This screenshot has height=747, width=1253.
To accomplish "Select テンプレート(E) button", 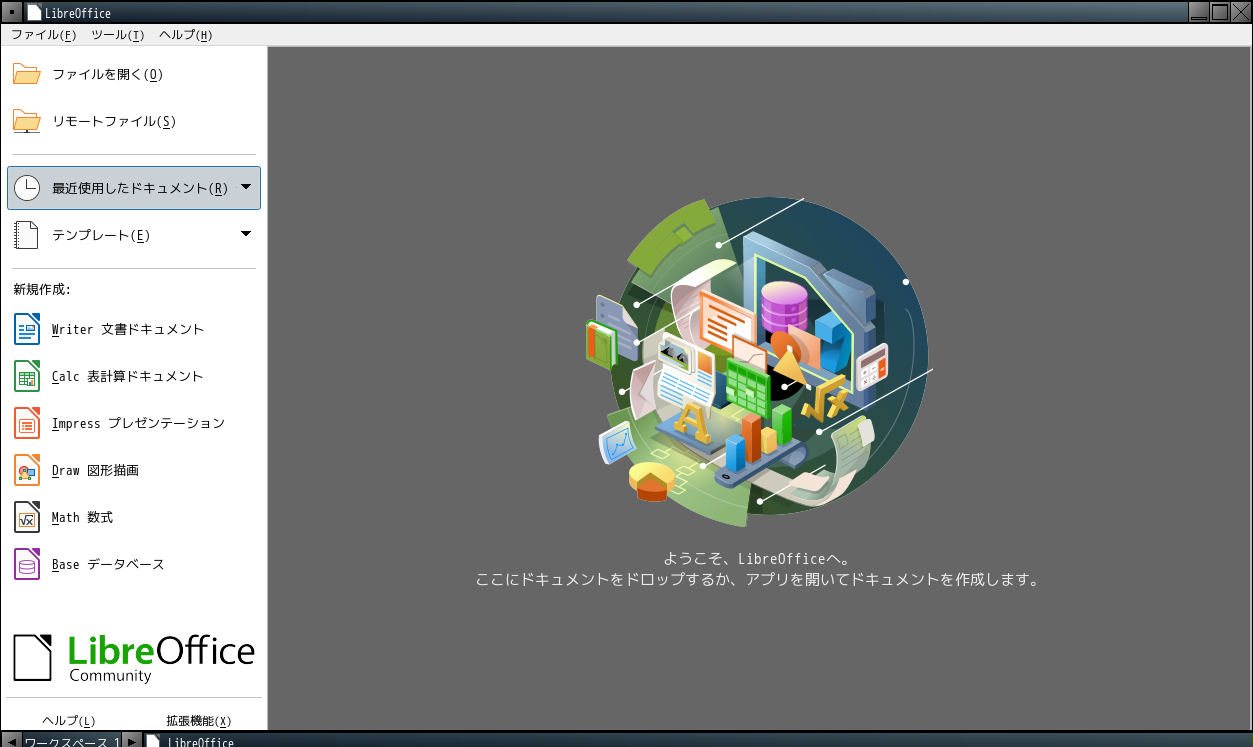I will (134, 235).
